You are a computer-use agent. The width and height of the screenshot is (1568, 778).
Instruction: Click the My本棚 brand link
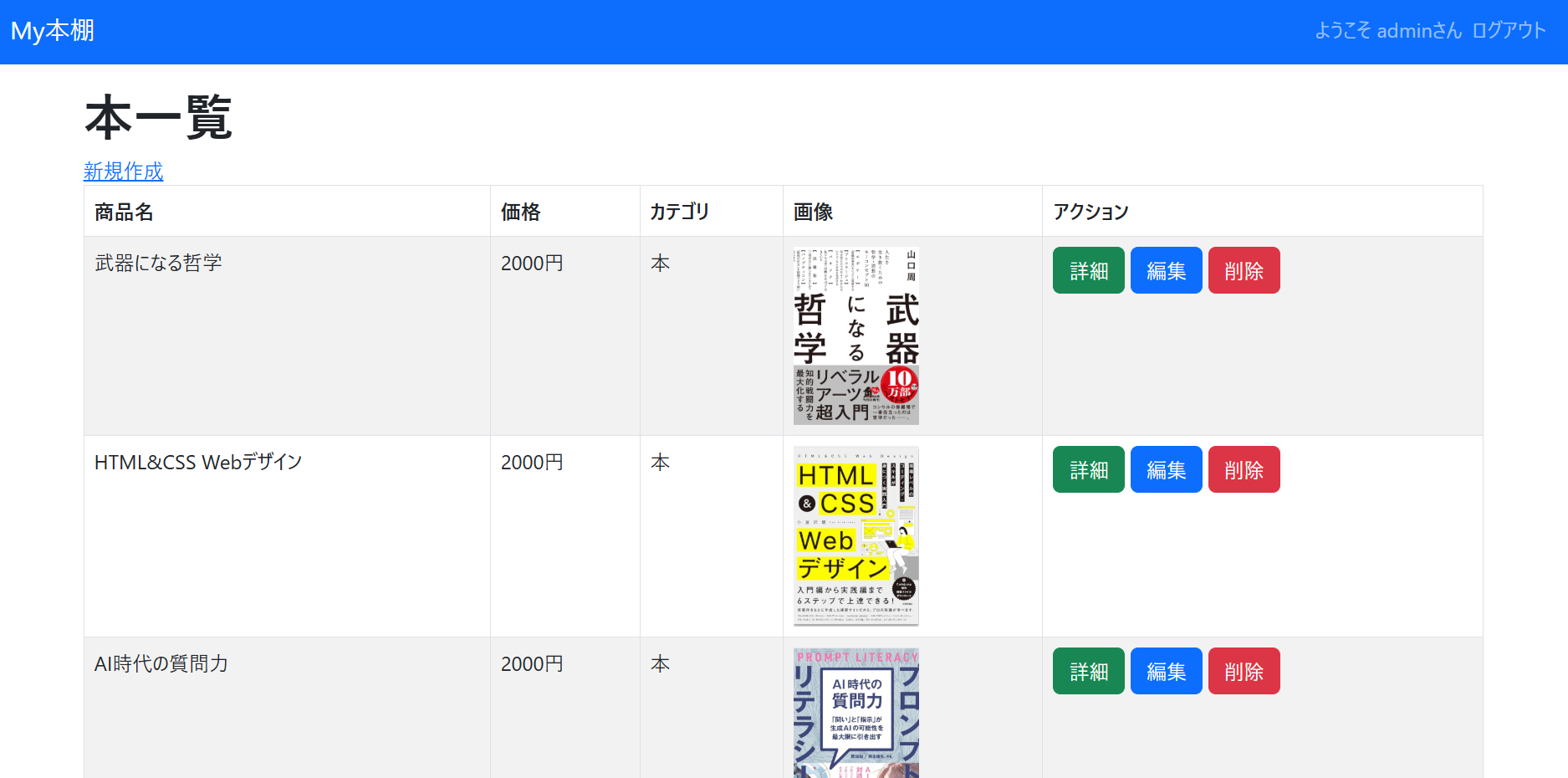[x=53, y=31]
